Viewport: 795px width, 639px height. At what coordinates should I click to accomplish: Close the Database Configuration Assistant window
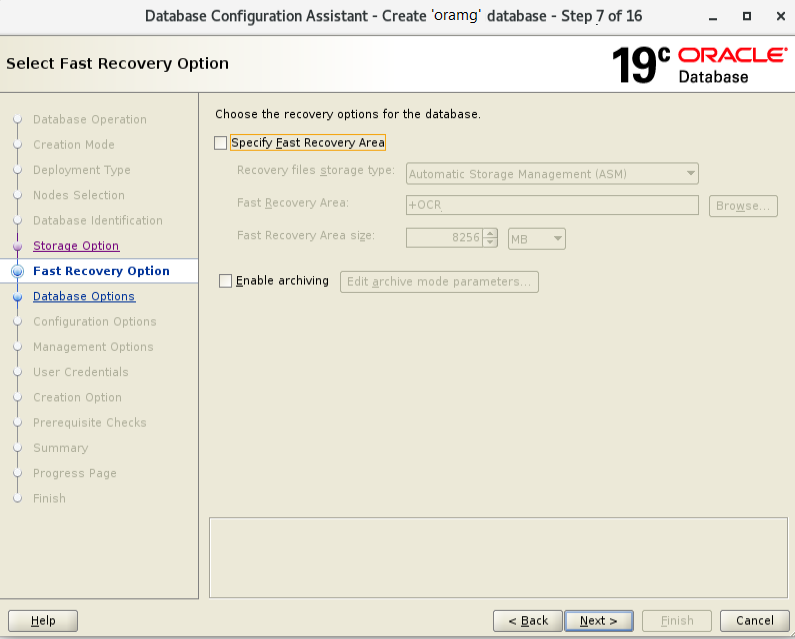tap(781, 16)
